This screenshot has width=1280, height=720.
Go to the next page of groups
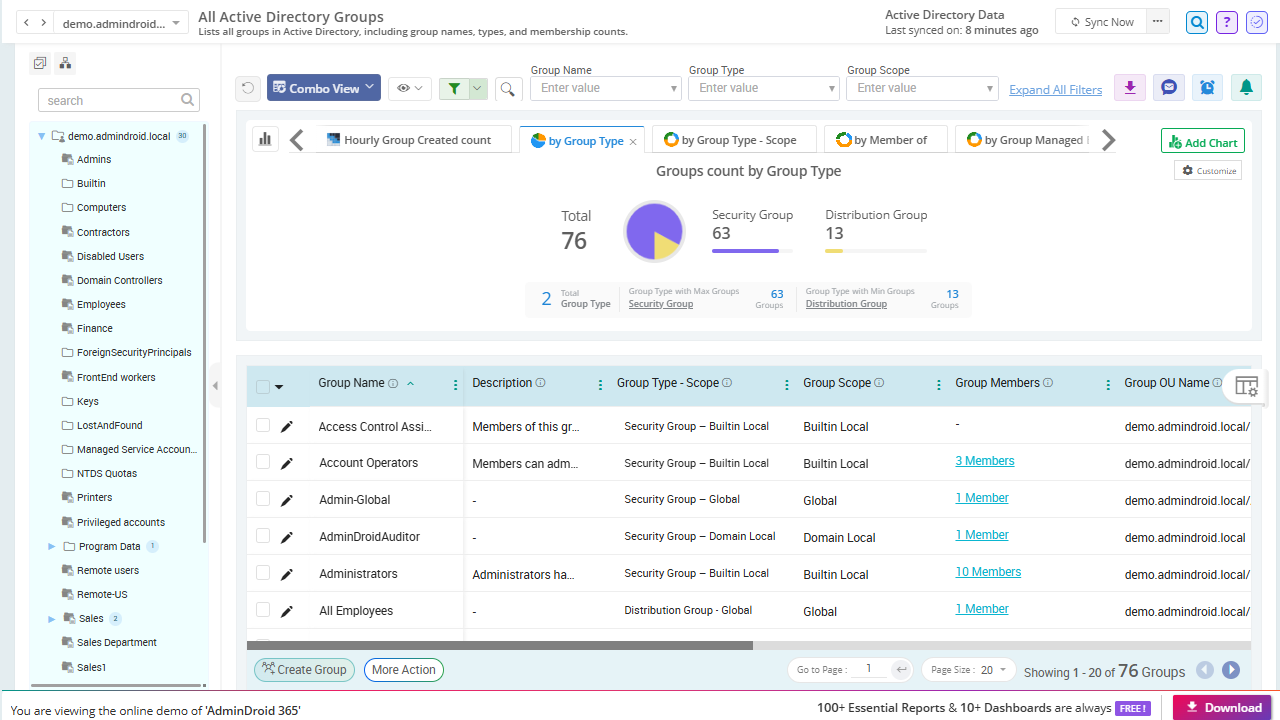click(1231, 671)
